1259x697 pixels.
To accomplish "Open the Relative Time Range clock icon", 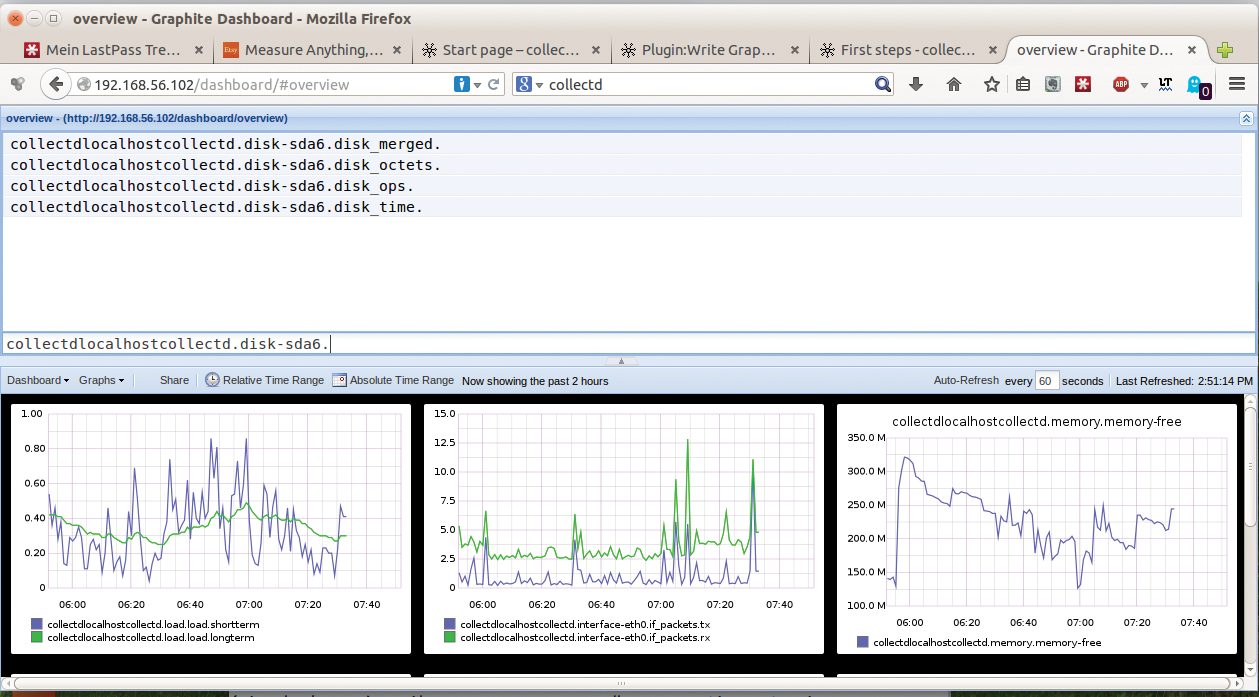I will 211,380.
